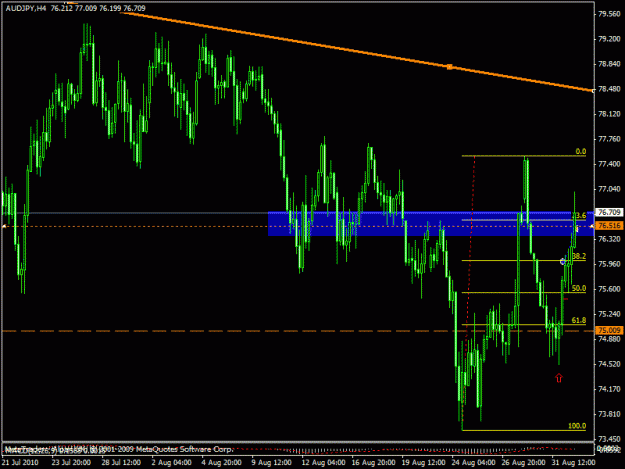Click the 21 Jul 2010 date label

[20, 463]
